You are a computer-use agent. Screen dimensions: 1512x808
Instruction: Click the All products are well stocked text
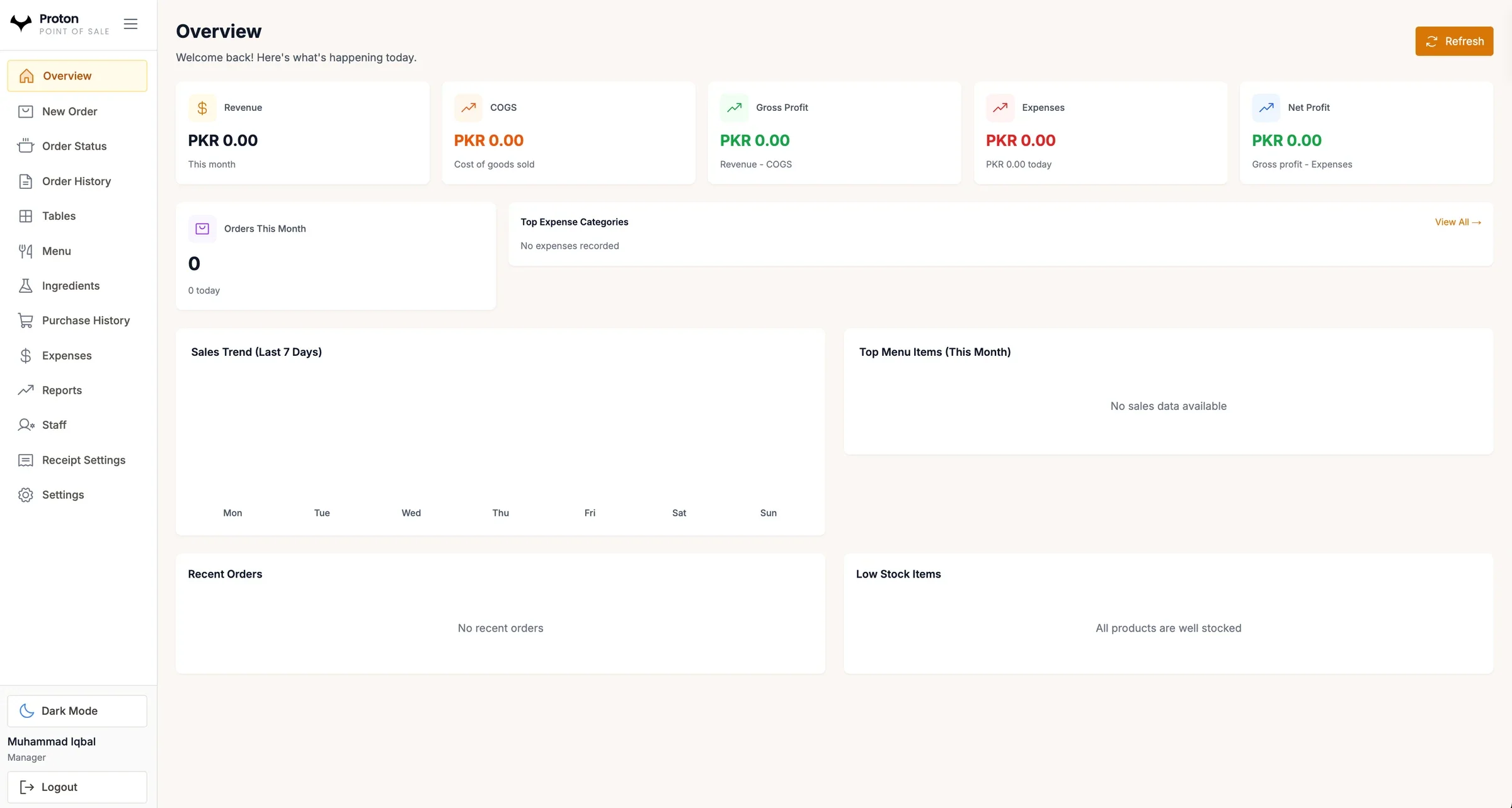(x=1168, y=629)
